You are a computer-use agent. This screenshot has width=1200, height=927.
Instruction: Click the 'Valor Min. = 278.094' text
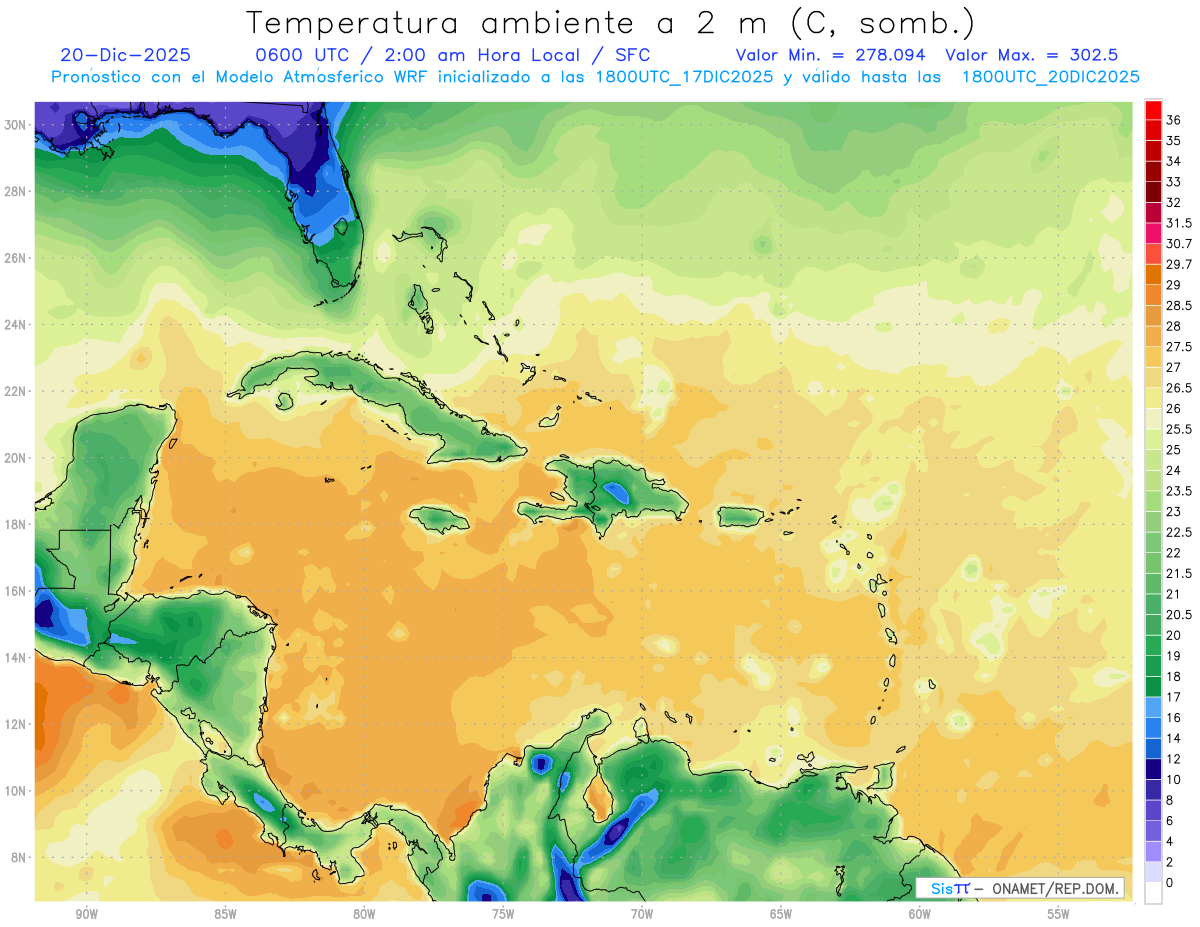[830, 55]
